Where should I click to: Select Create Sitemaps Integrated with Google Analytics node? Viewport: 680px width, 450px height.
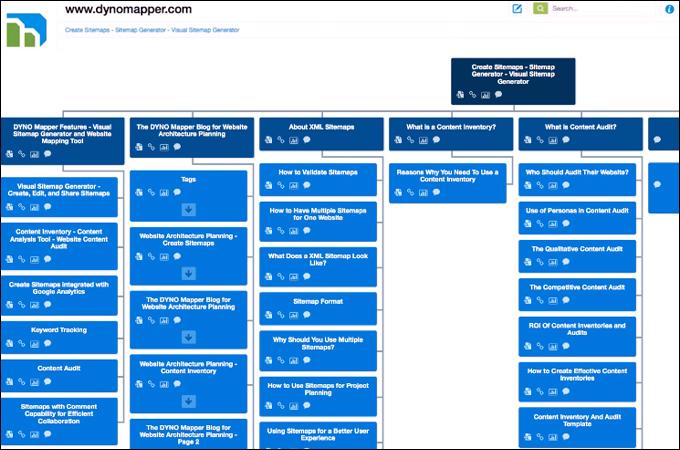pos(59,295)
